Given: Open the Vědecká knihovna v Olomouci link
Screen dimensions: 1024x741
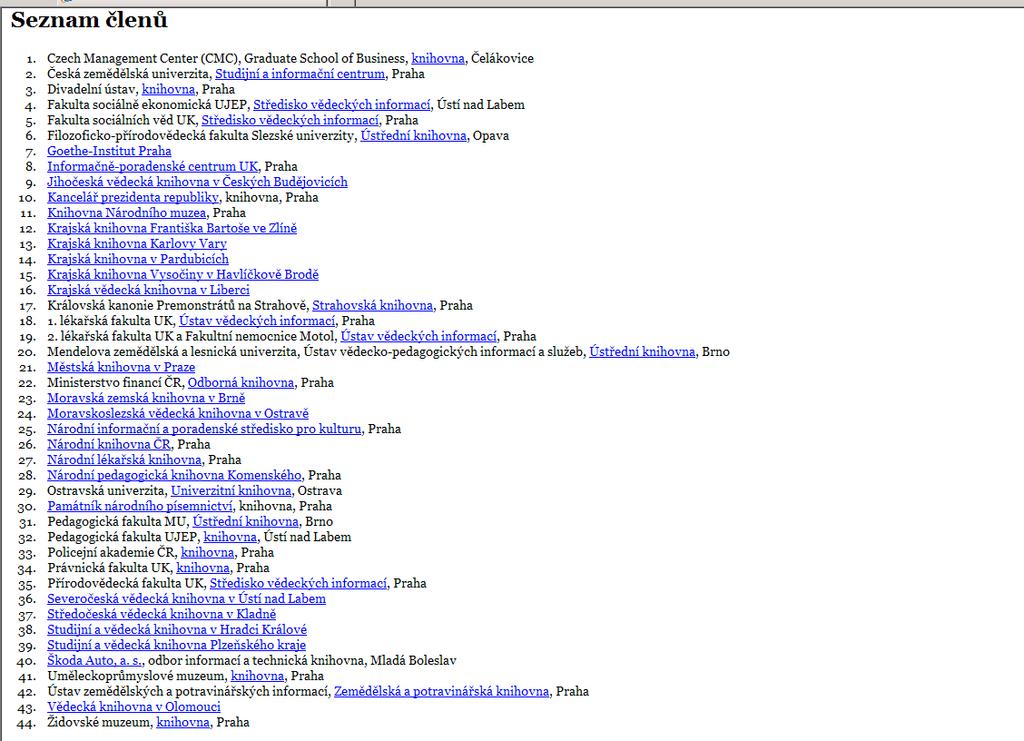Looking at the screenshot, I should [x=134, y=707].
